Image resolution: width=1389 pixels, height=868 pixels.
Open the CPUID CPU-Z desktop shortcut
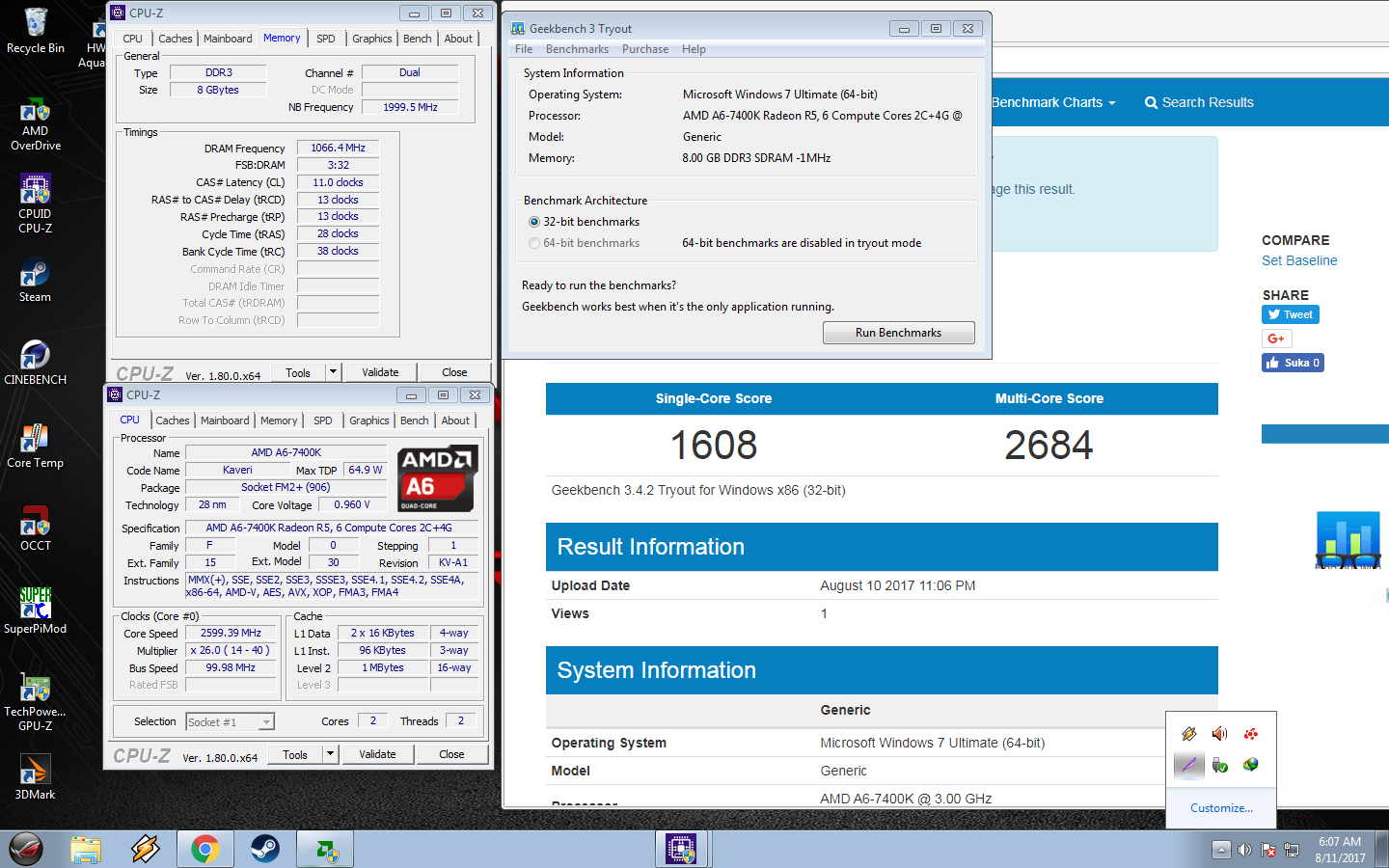pos(36,204)
